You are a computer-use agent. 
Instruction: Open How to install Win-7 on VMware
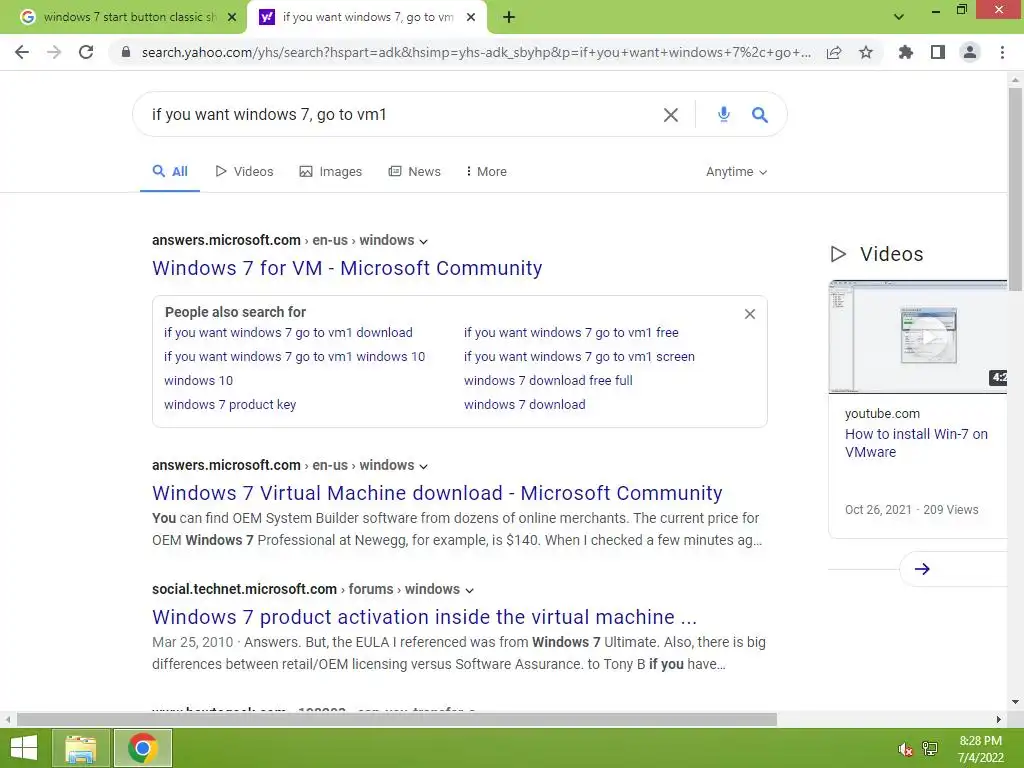(x=916, y=443)
